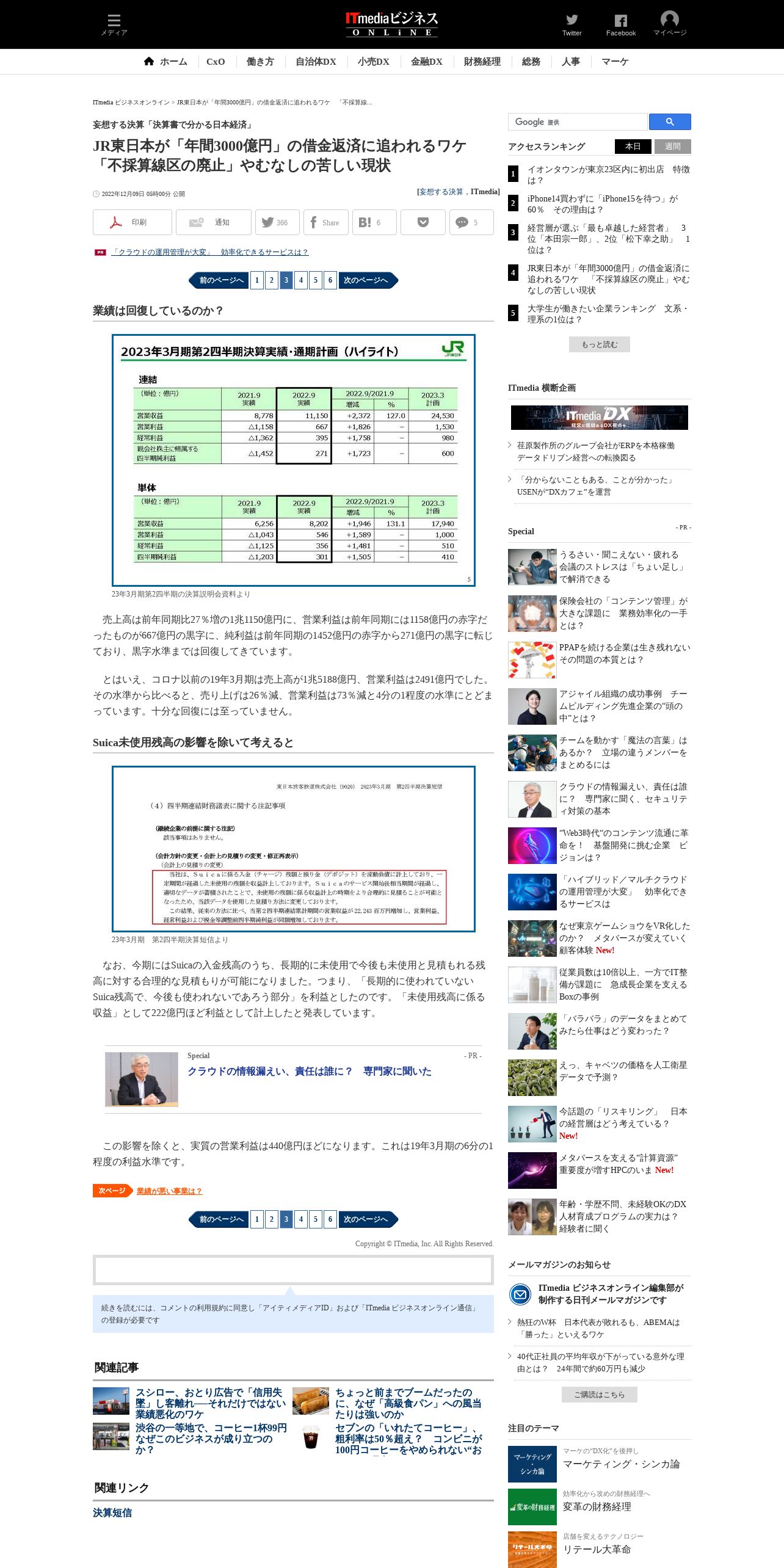
Task: Go to page 4 in top pagination
Action: (x=301, y=280)
